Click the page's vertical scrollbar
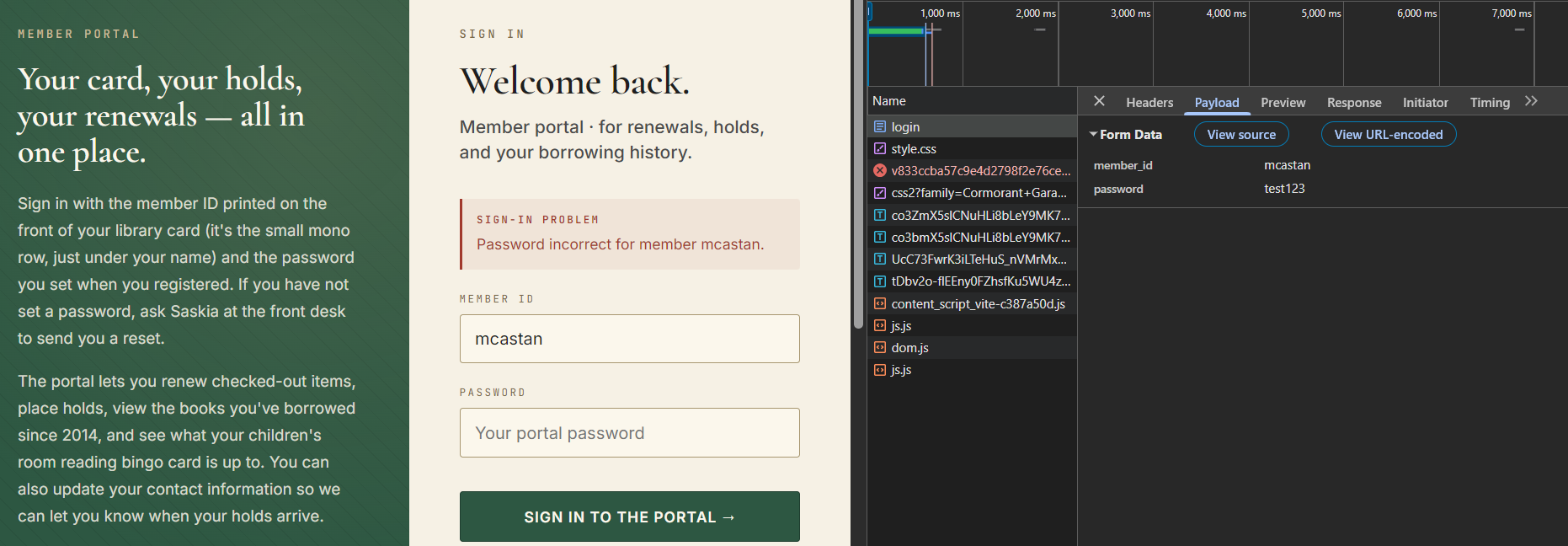1568x546 pixels. [858, 164]
